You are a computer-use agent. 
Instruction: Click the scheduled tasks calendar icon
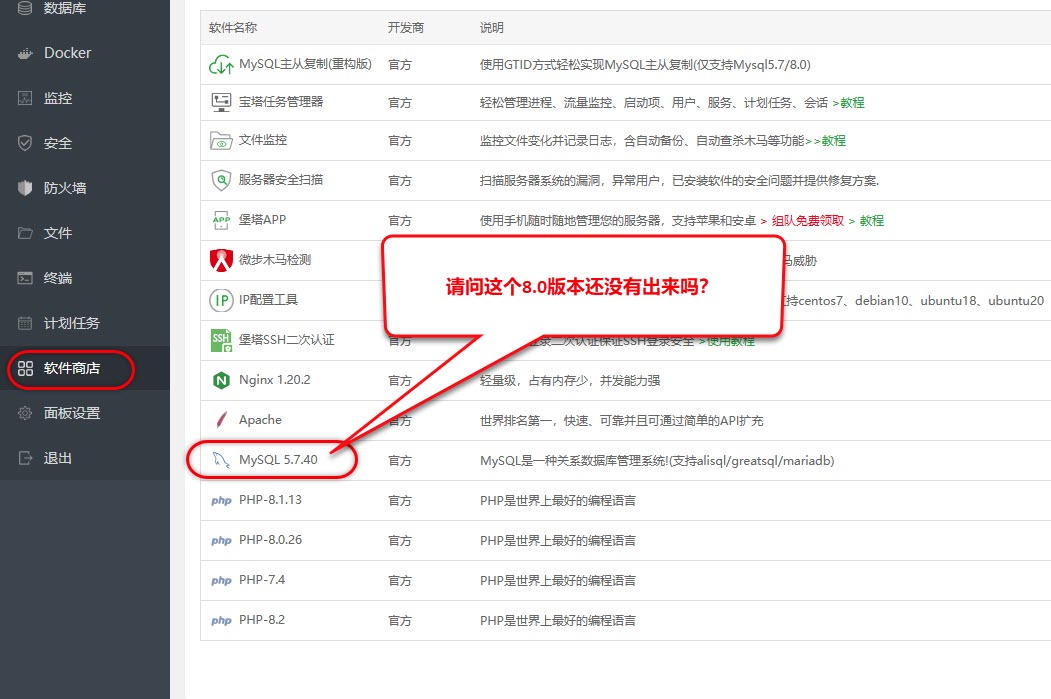(x=25, y=323)
